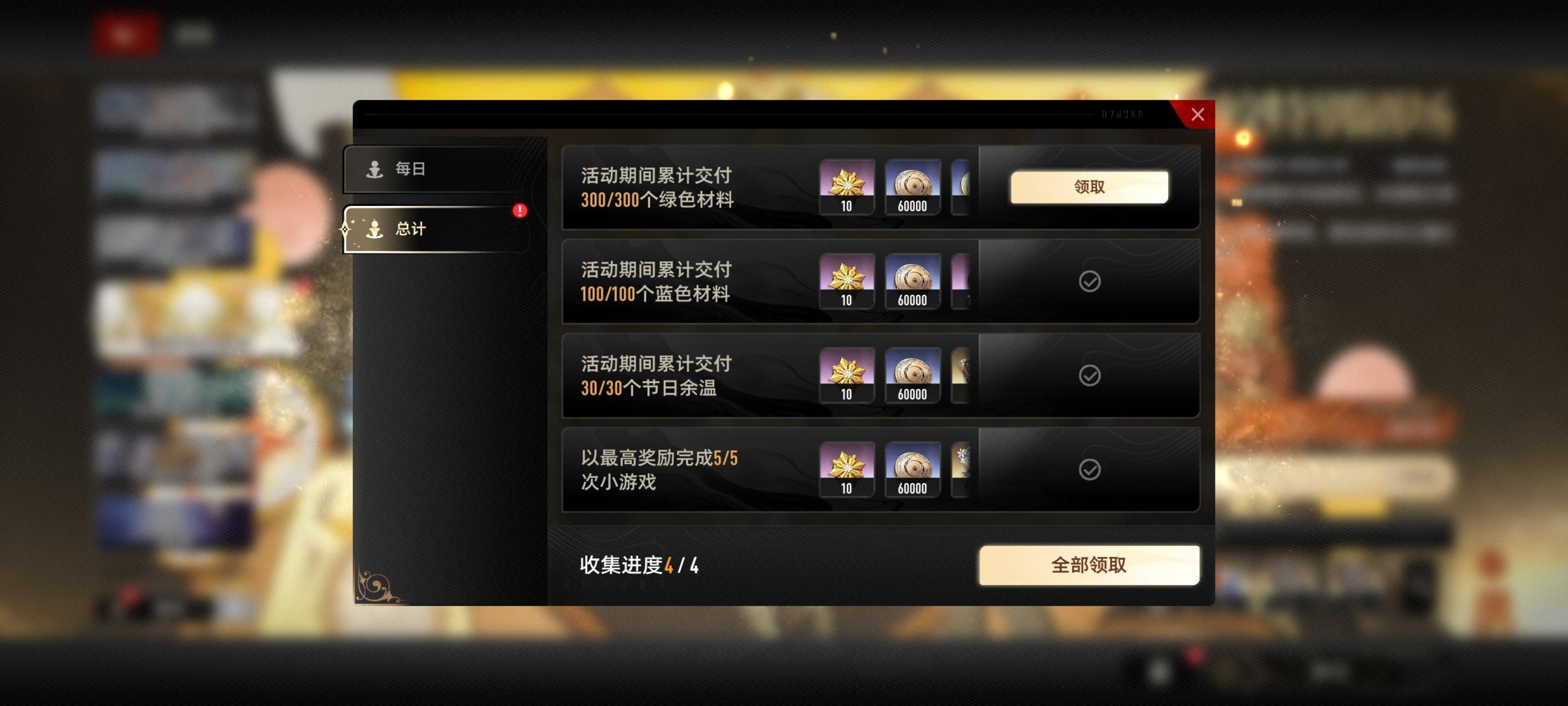The width and height of the screenshot is (1568, 706).
Task: Claim green material reward with 领取 button
Action: click(x=1089, y=187)
